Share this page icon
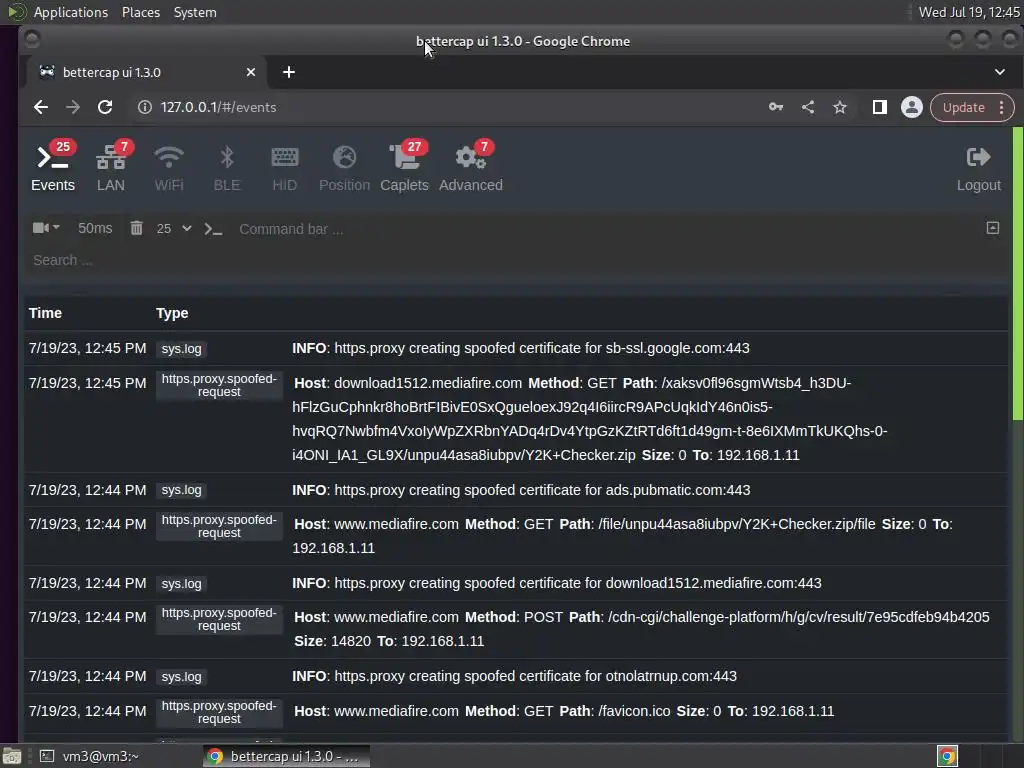Viewport: 1024px width, 768px height. pos(808,107)
